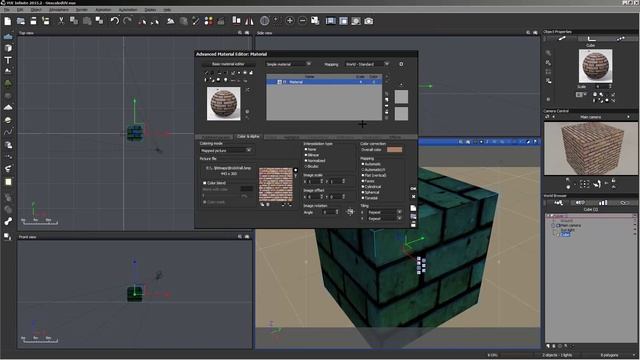Click the Cut scissors icon
Viewport: 640px width, 360px height.
[61, 21]
